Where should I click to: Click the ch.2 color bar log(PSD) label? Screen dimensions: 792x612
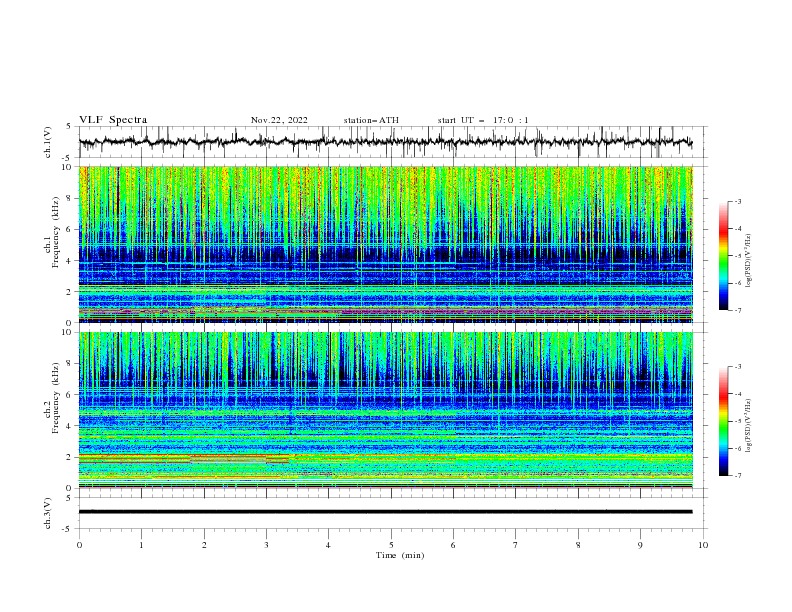click(749, 426)
